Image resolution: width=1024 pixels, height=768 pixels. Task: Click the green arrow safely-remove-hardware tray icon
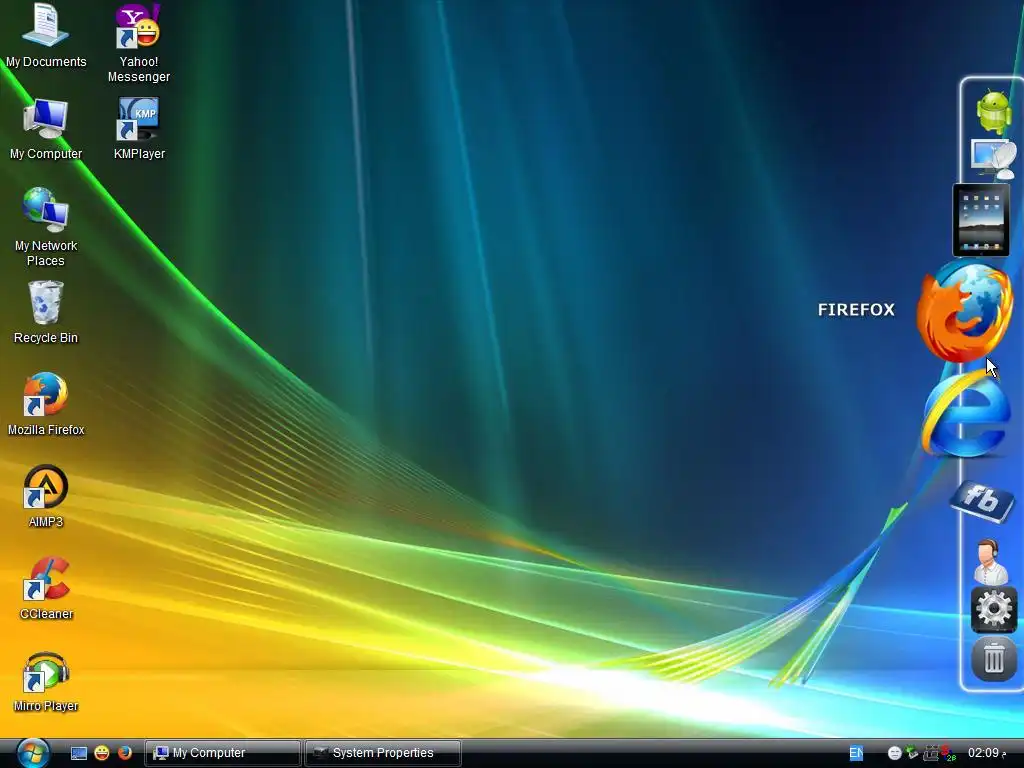pos(912,753)
